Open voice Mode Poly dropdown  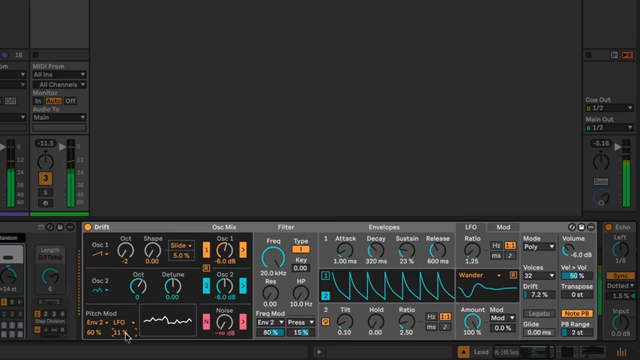pyautogui.click(x=539, y=247)
